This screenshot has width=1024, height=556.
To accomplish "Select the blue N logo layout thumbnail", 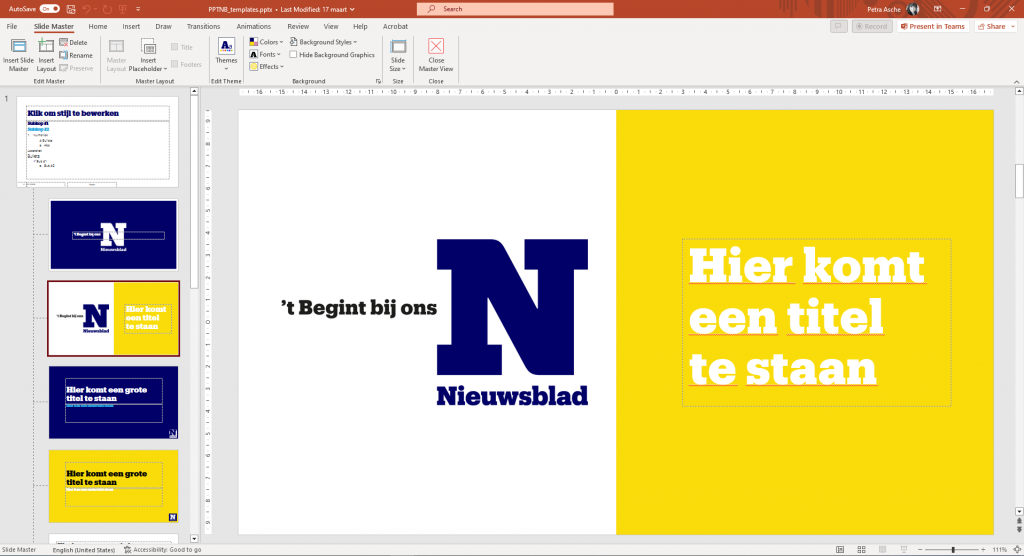I will [114, 235].
